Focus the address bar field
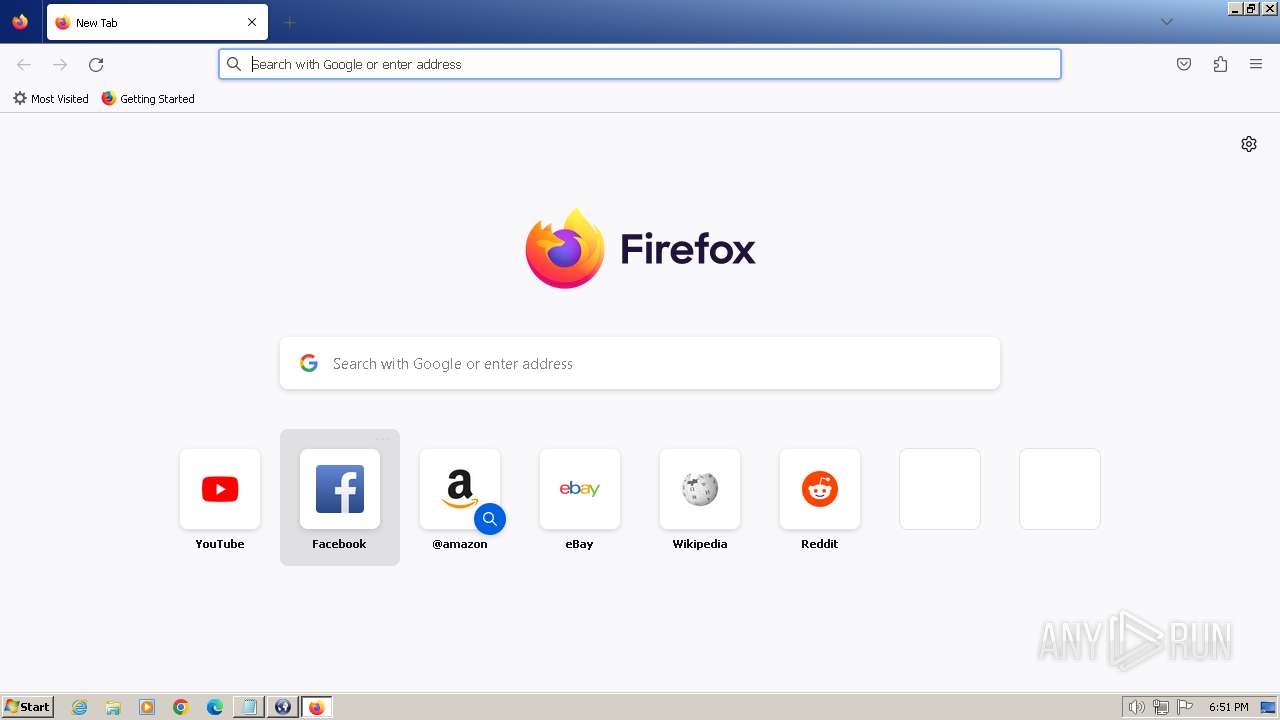 tap(640, 64)
